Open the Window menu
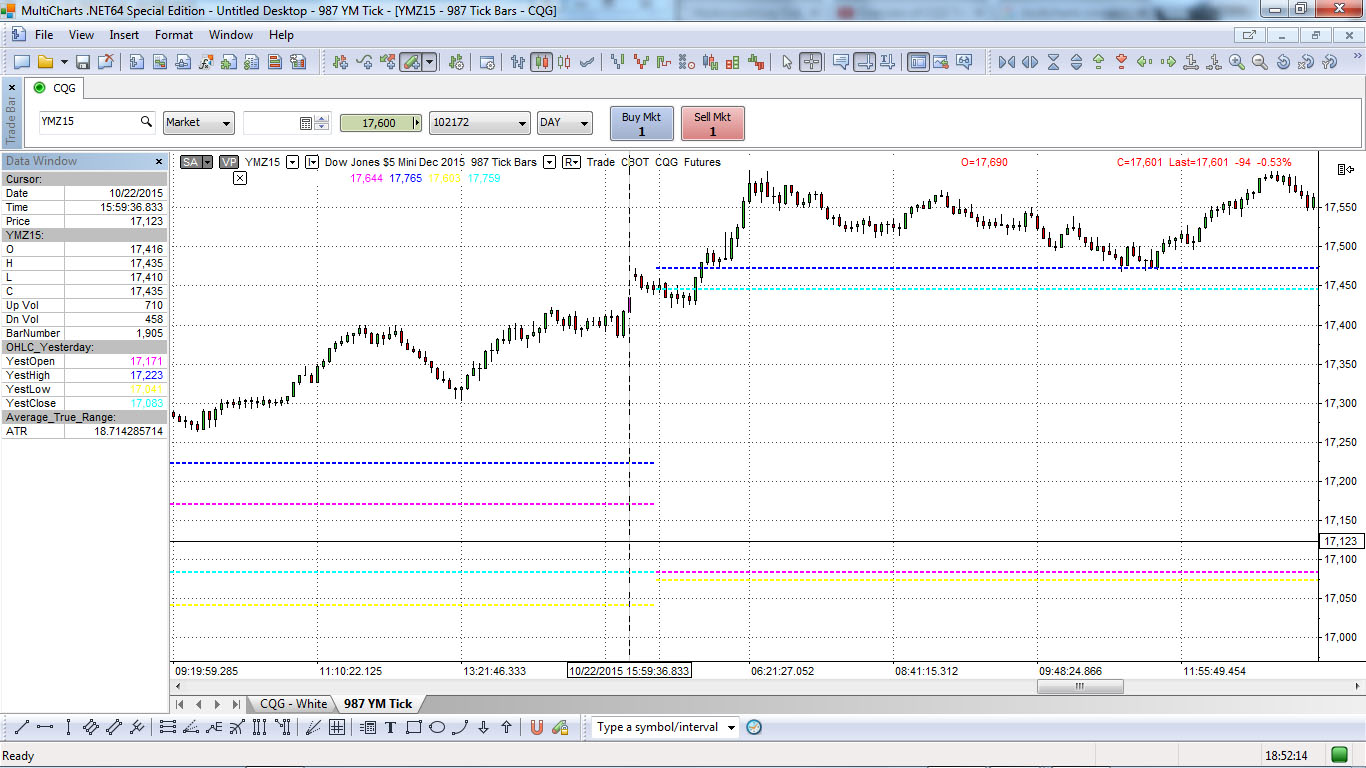This screenshot has width=1366, height=768. (231, 35)
